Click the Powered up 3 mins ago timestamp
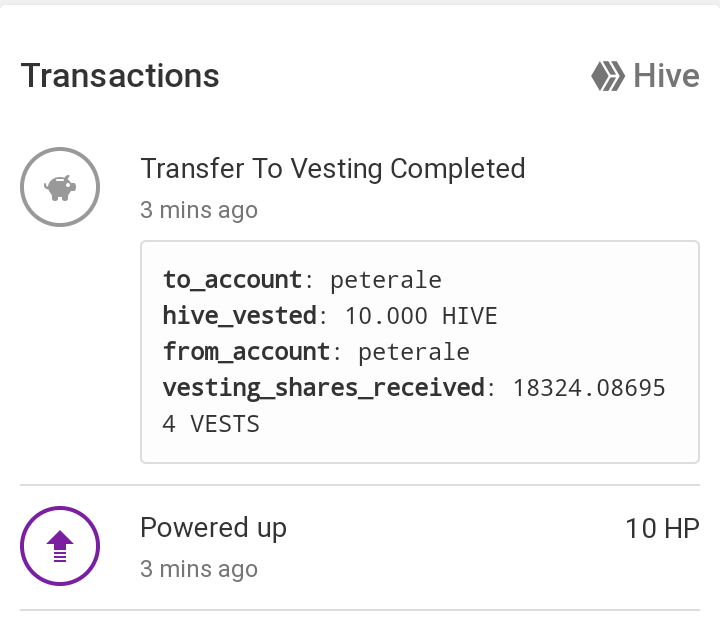Screen dimensions: 720x629 199,569
